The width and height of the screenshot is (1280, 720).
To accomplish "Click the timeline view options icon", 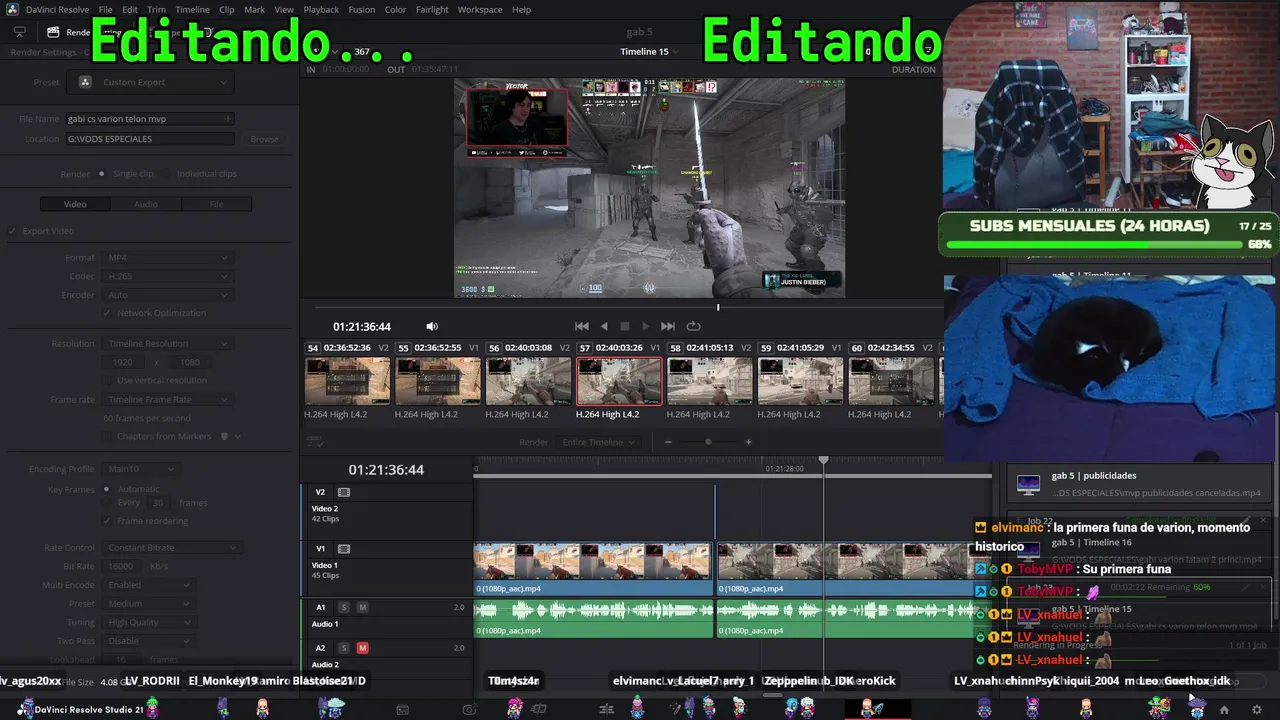I will pos(315,442).
